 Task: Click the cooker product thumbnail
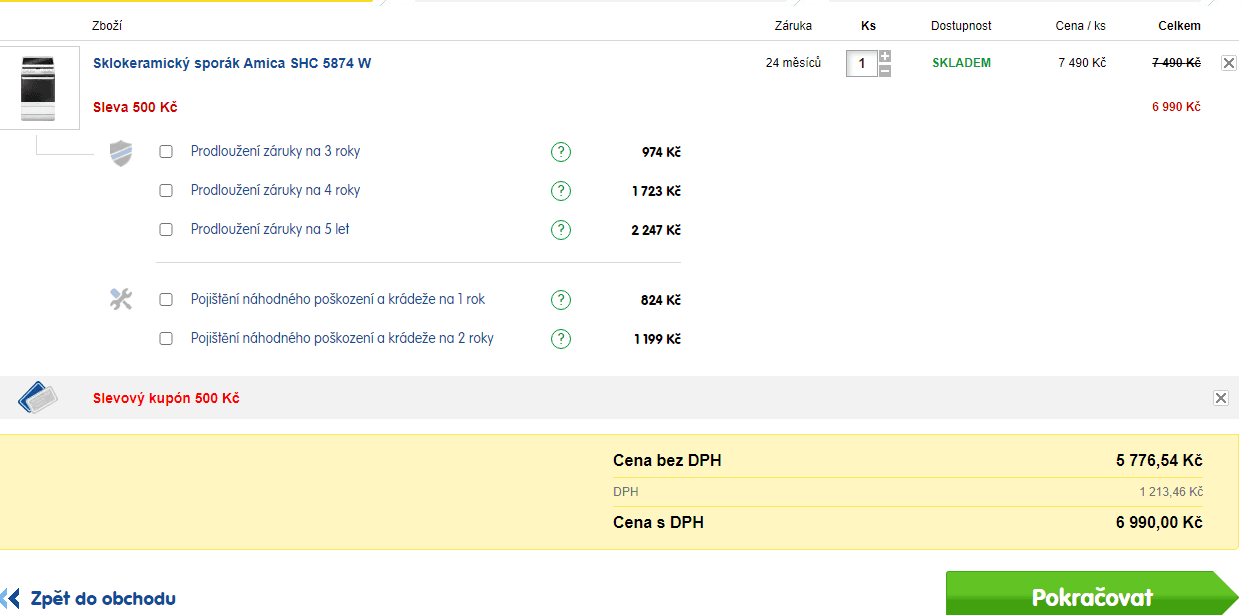click(38, 88)
